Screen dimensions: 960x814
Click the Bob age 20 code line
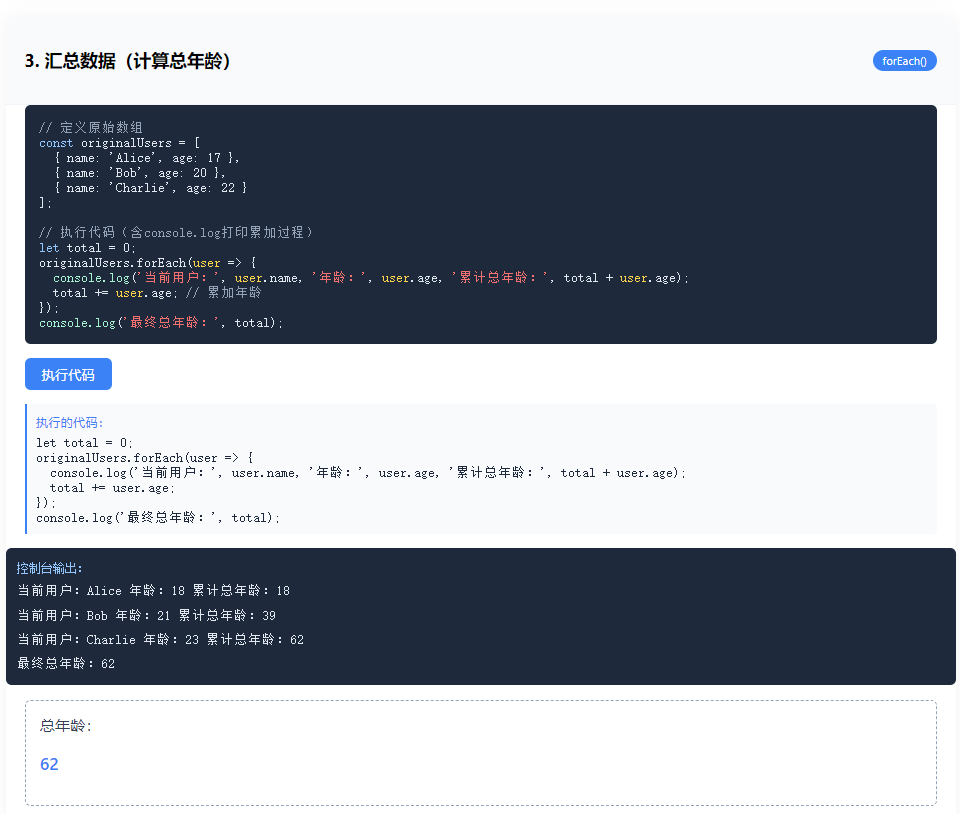click(140, 173)
